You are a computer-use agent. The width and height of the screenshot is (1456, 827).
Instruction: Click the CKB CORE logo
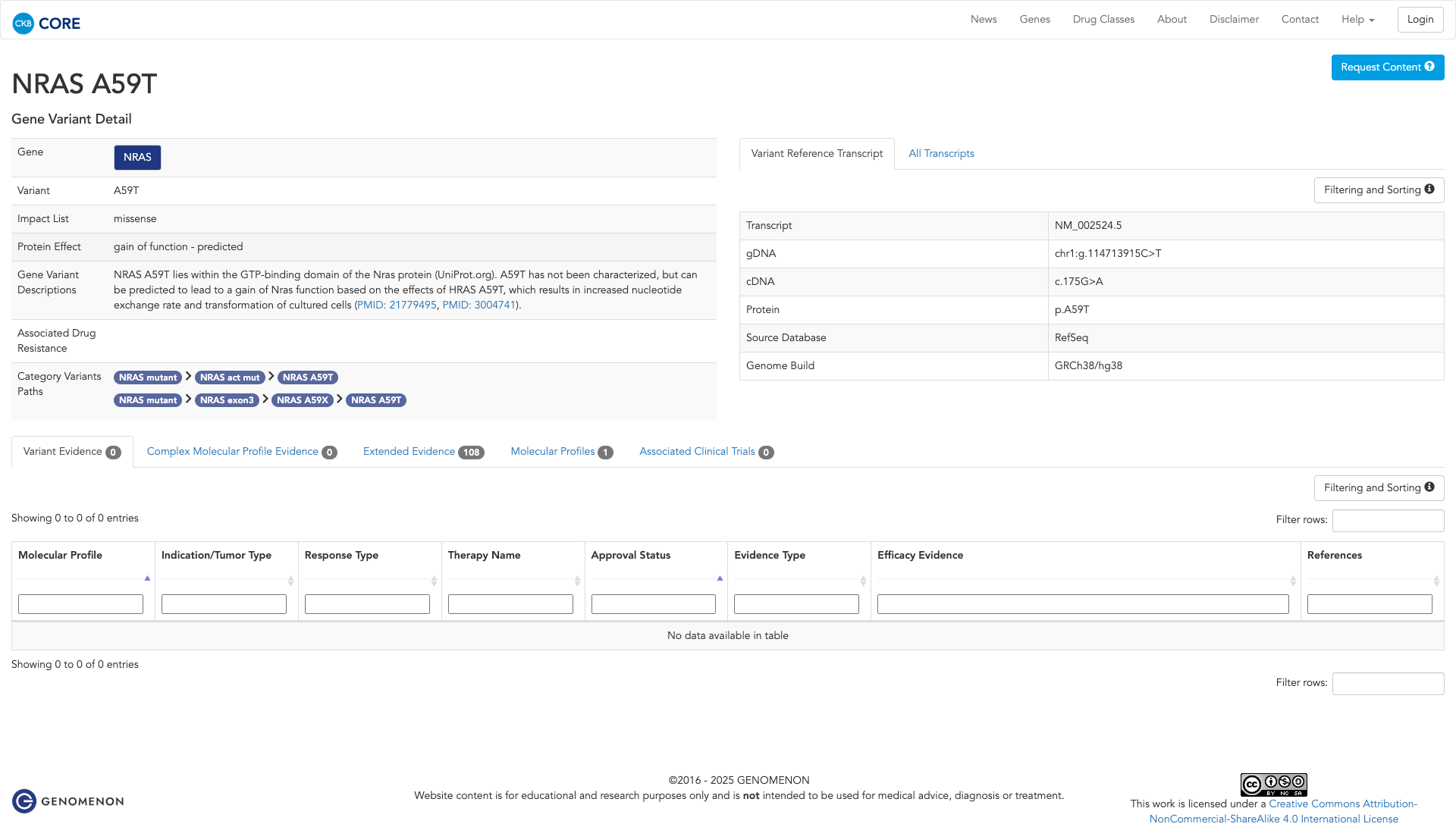tap(46, 23)
